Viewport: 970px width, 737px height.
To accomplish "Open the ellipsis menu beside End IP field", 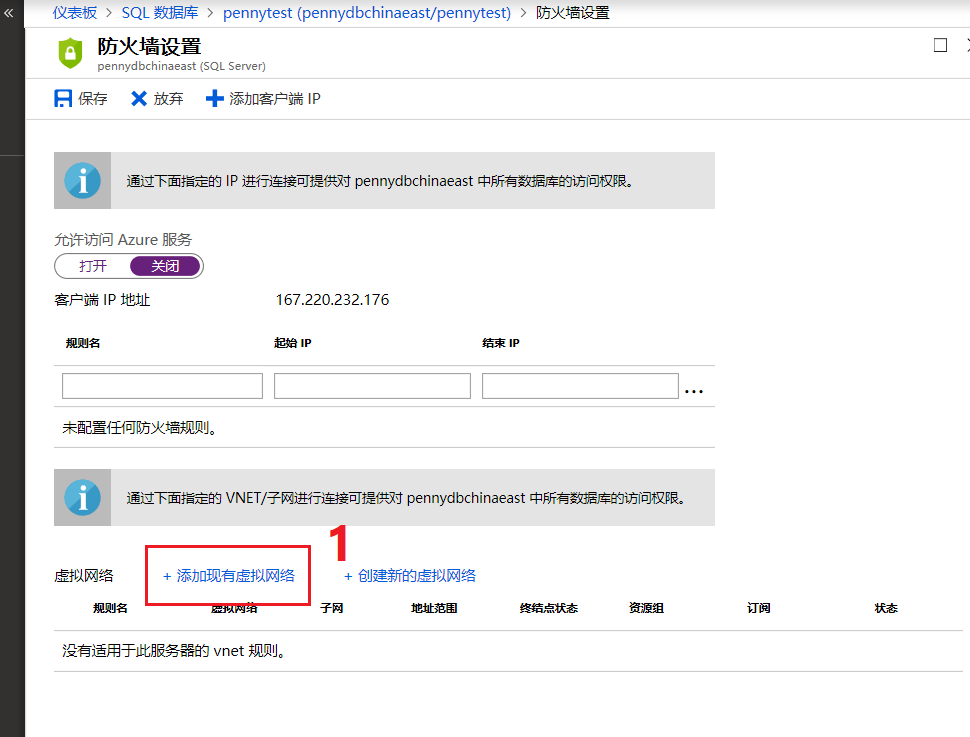I will [694, 390].
